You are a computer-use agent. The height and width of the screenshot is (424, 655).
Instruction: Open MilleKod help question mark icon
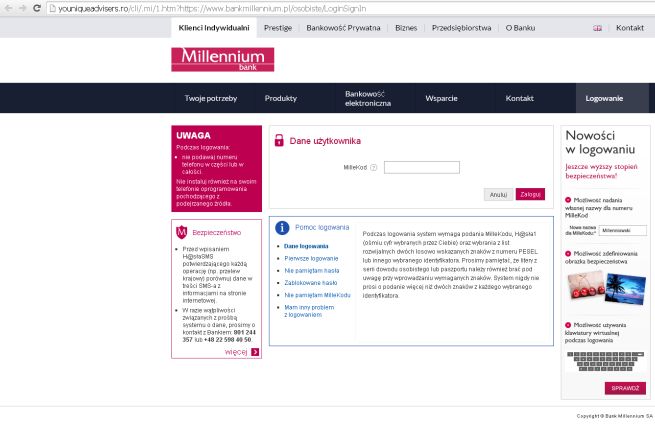click(373, 168)
